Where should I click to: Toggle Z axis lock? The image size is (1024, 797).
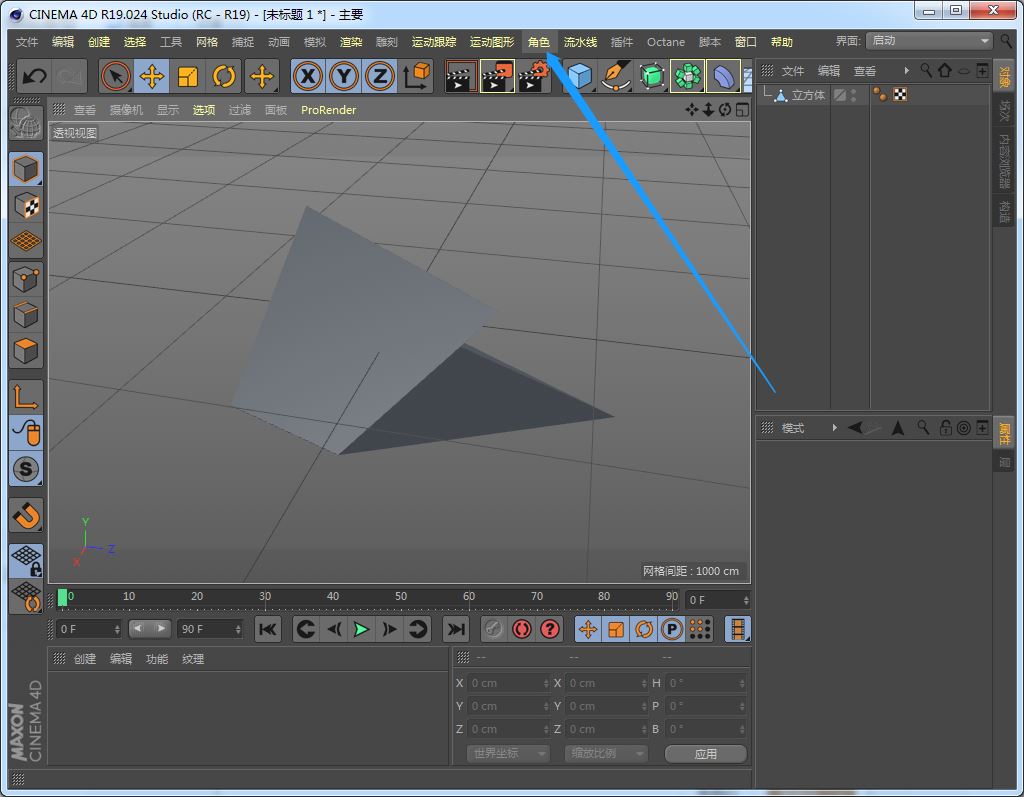coord(380,76)
